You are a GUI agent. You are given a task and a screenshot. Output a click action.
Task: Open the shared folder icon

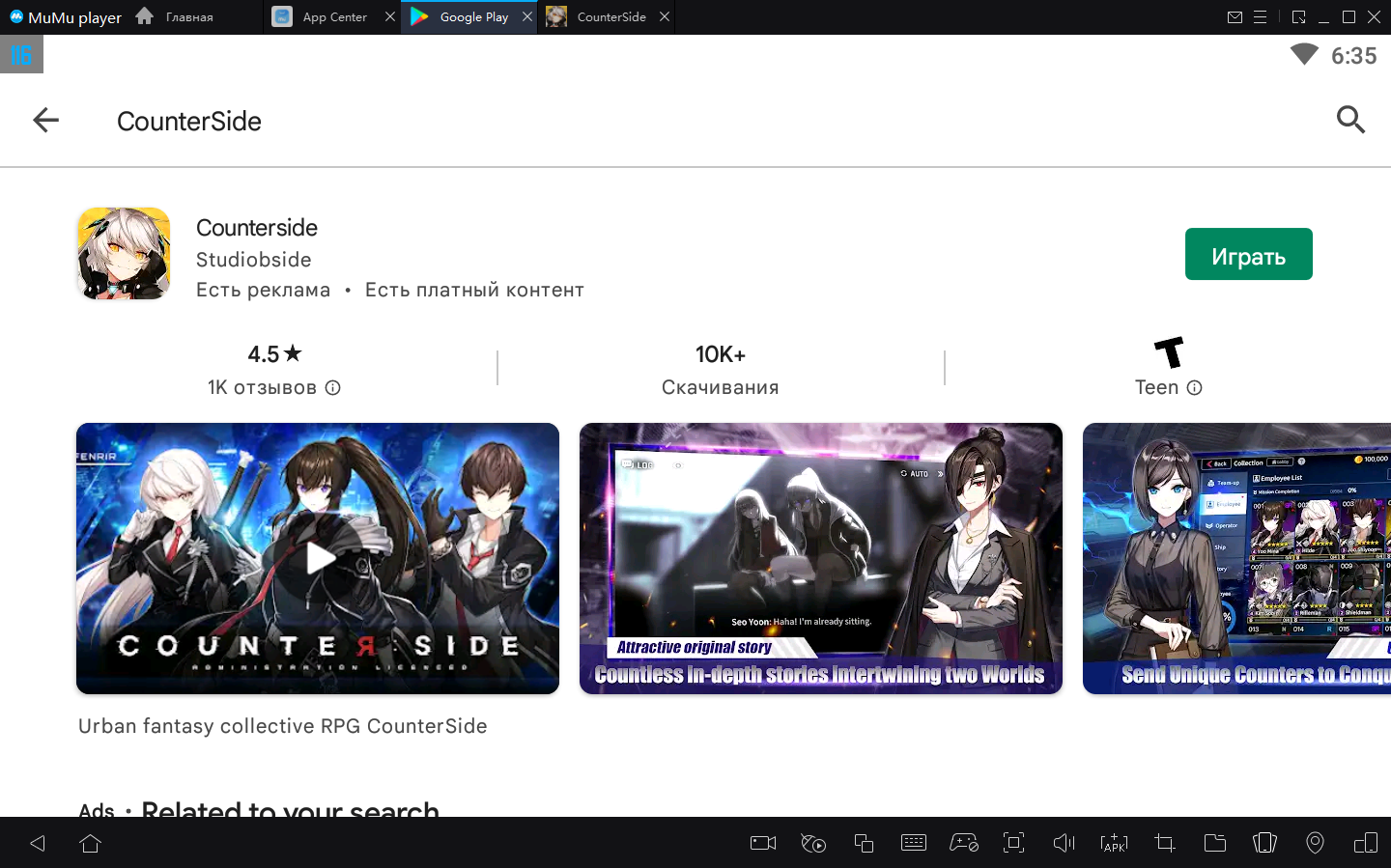1214,843
